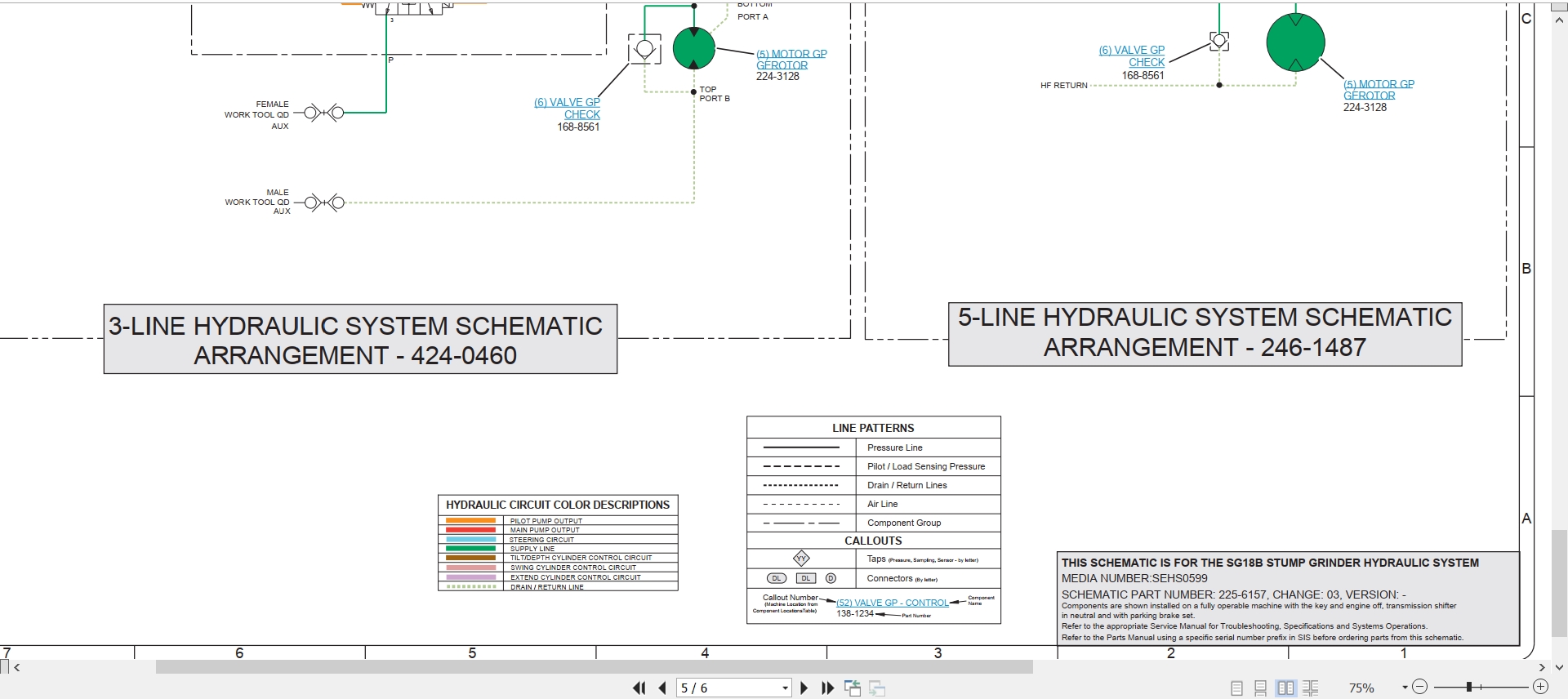Click the Drain / Return Lines label
The width and height of the screenshot is (1568, 699).
906,485
